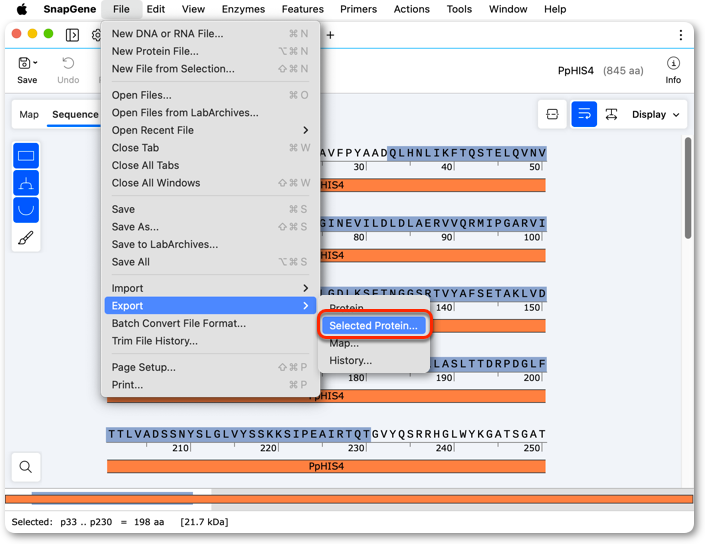The width and height of the screenshot is (705, 544).
Task: Toggle the line wrap view button
Action: click(x=584, y=114)
